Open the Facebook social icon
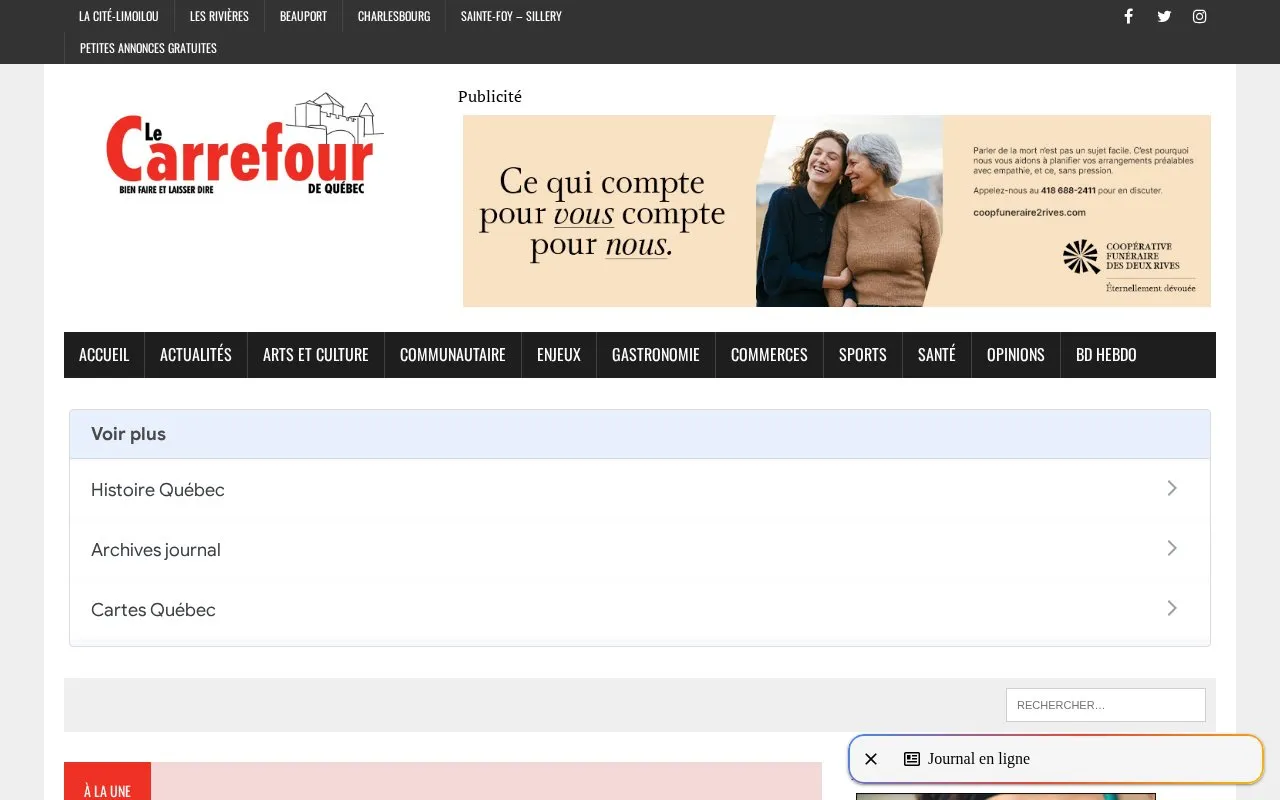Screen dimensions: 1280x800 (x=1128, y=16)
